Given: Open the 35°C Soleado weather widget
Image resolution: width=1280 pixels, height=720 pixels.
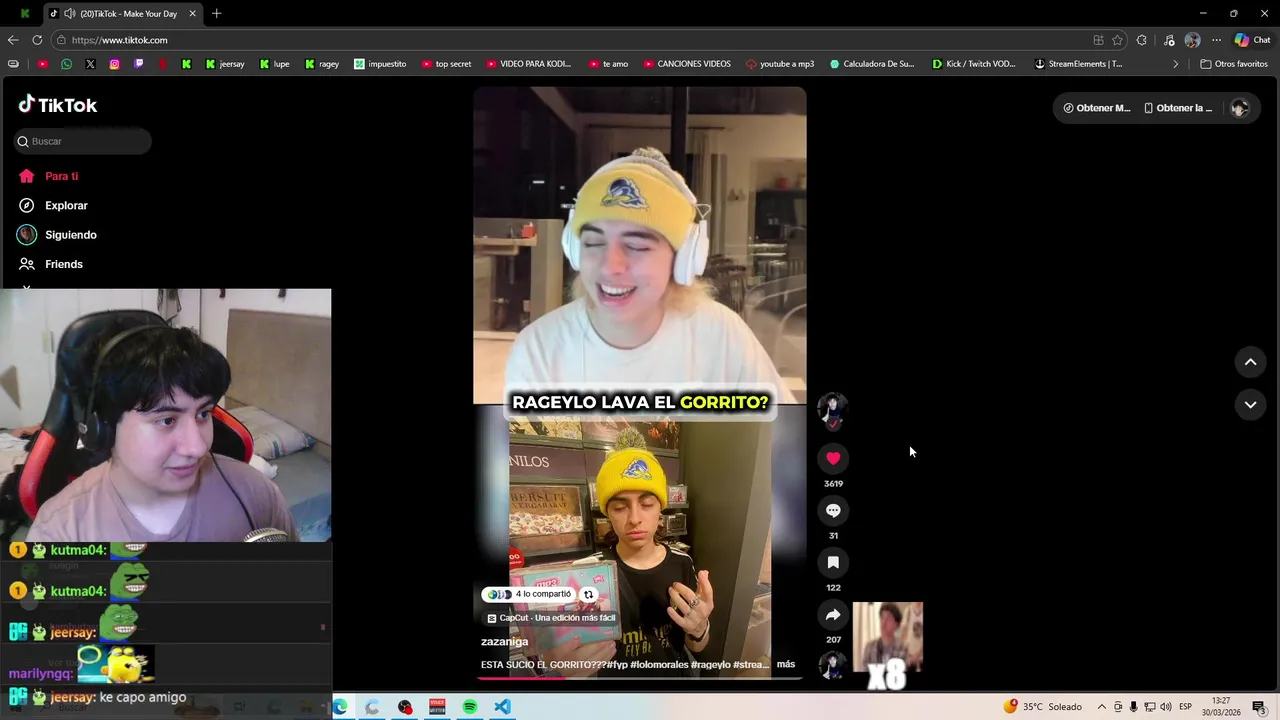Looking at the screenshot, I should click(1042, 707).
